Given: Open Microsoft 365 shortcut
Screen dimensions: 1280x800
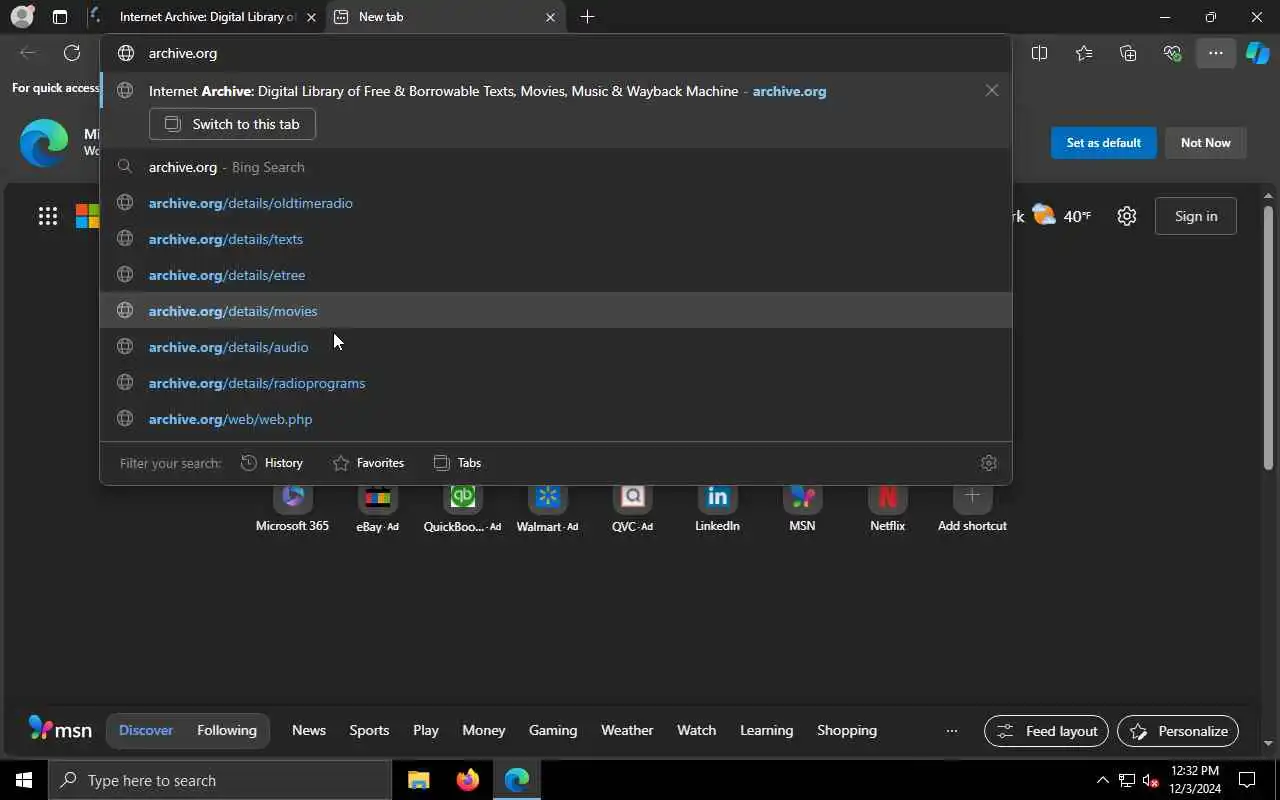Looking at the screenshot, I should [x=292, y=509].
